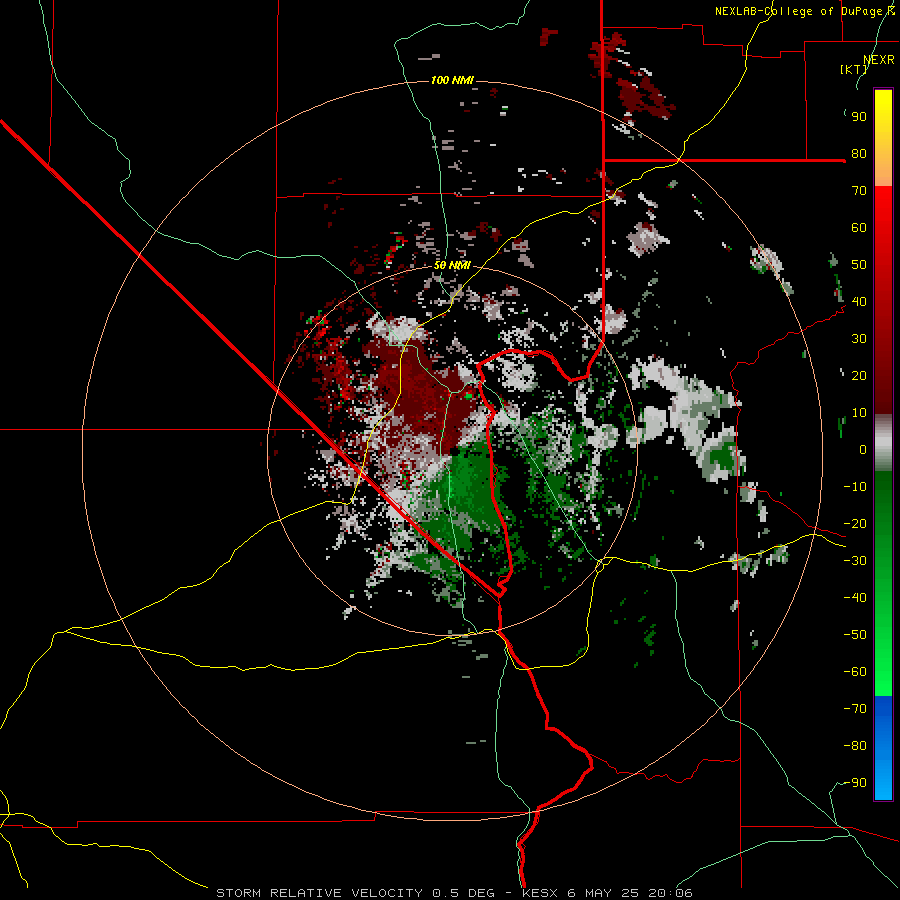This screenshot has height=900, width=900.
Task: Click the 6 MAY 25 date in the caption
Action: [x=603, y=893]
